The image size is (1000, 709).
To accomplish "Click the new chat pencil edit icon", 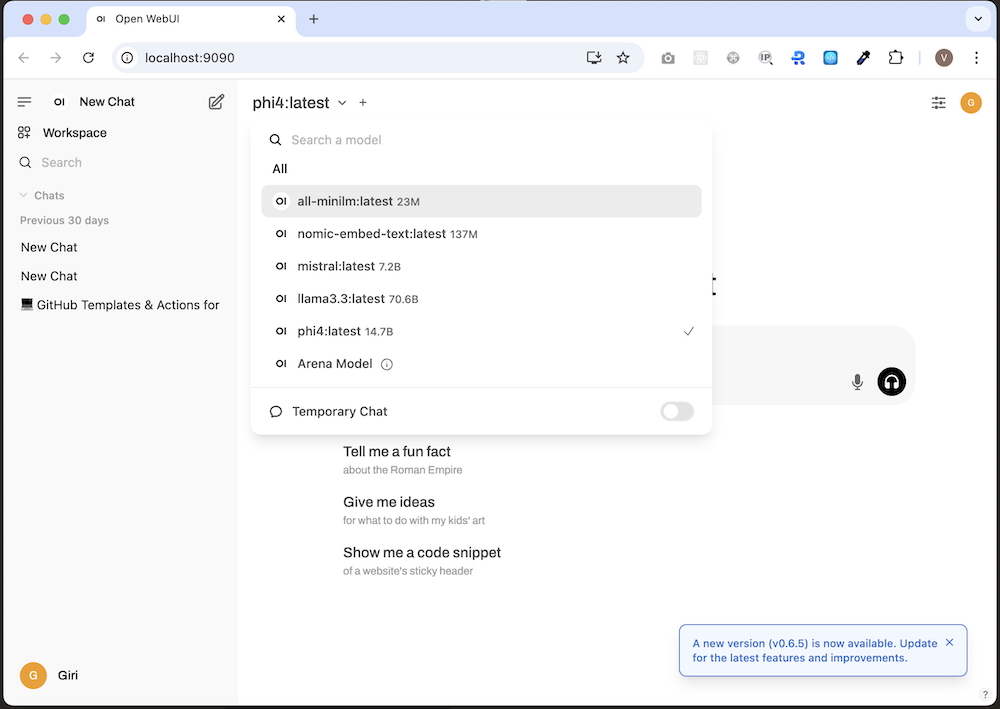I will 216,102.
